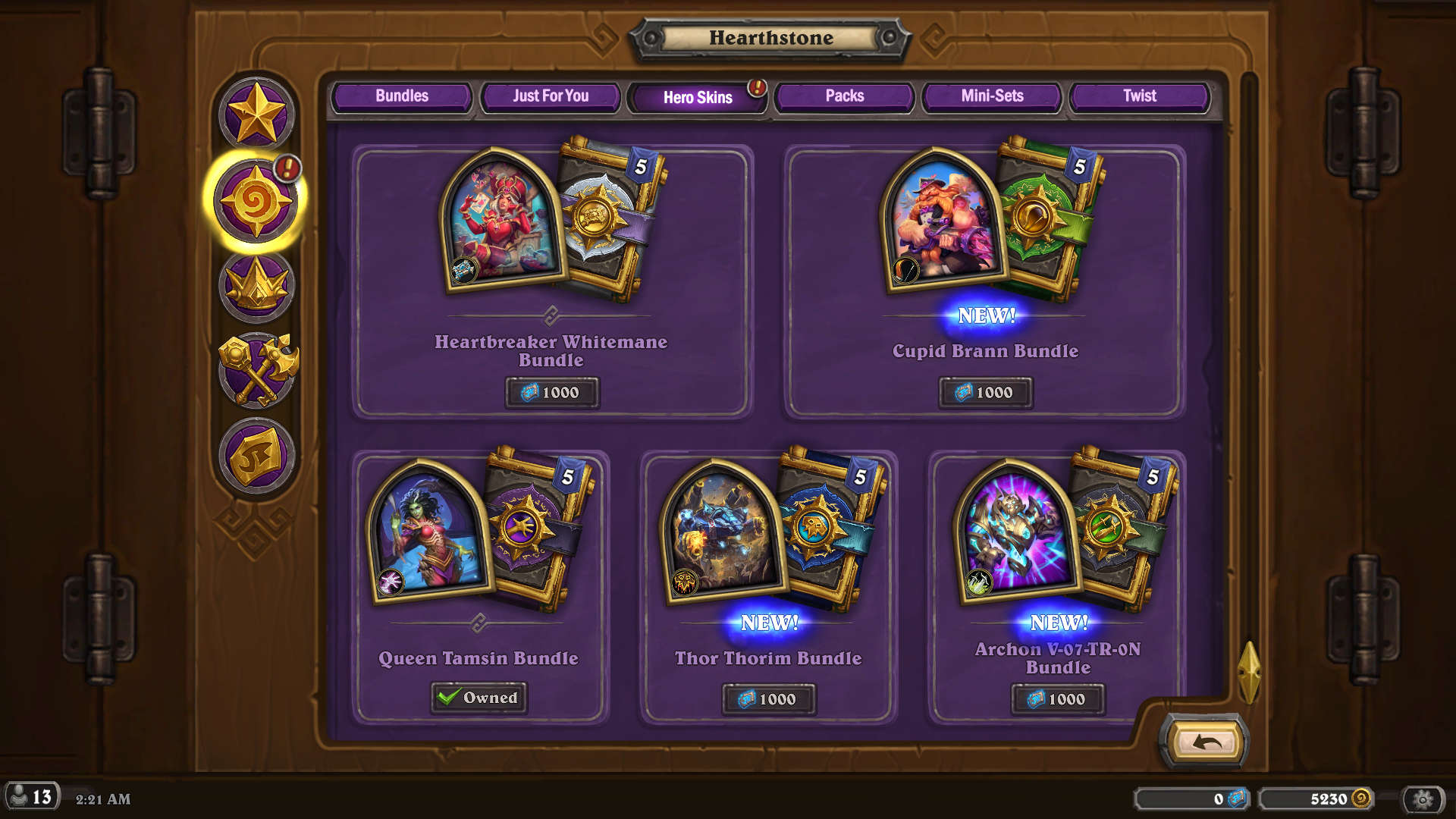The image size is (1456, 819).
Task: Open the golden crown sidebar category
Action: coord(257,287)
